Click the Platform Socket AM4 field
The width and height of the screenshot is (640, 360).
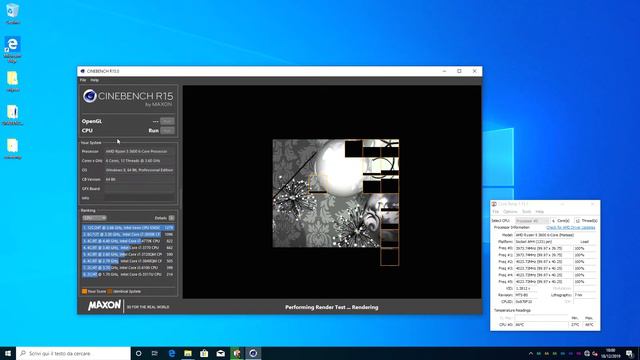tap(543, 242)
